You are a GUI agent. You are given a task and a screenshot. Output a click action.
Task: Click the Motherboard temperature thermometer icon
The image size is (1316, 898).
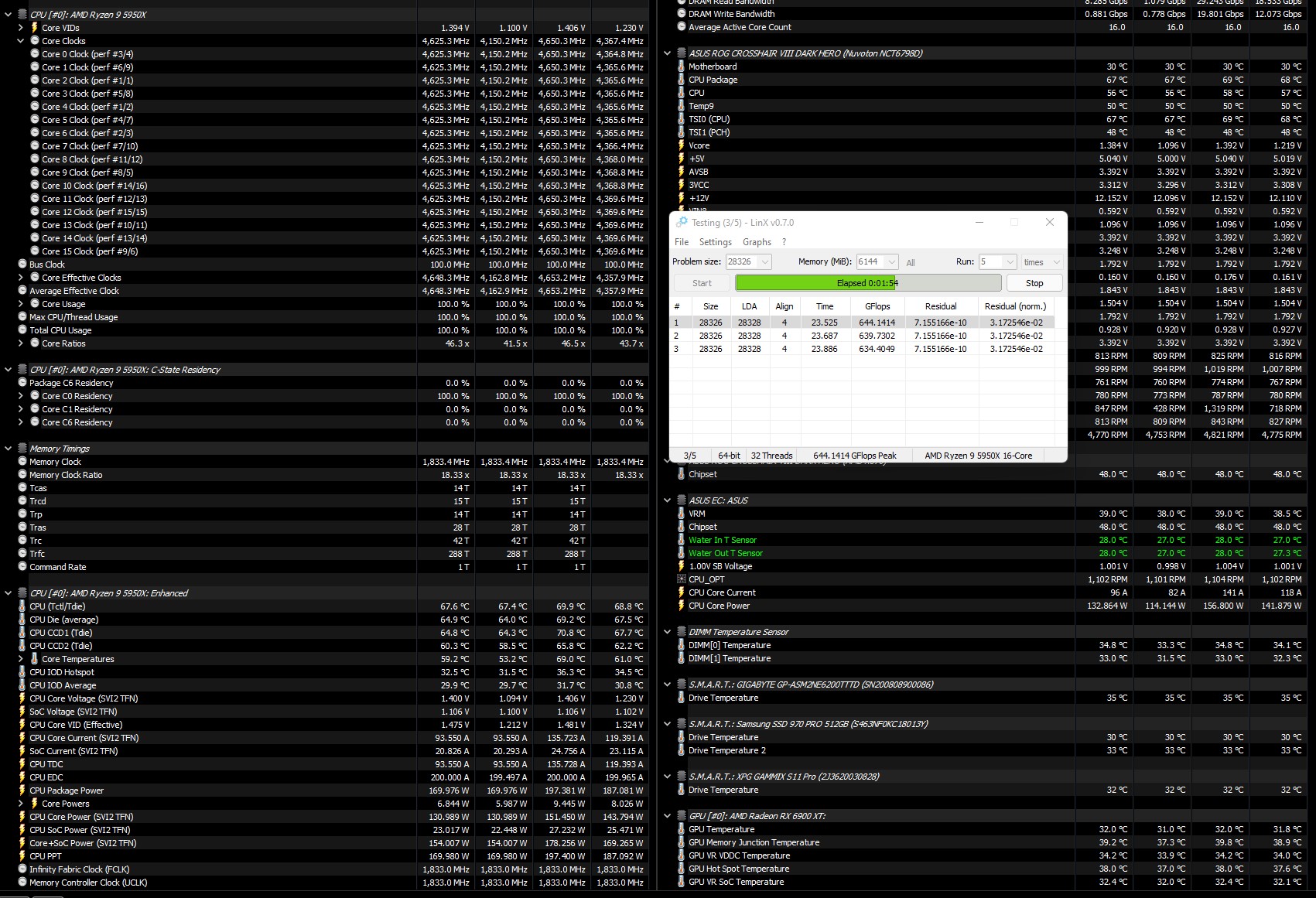682,67
